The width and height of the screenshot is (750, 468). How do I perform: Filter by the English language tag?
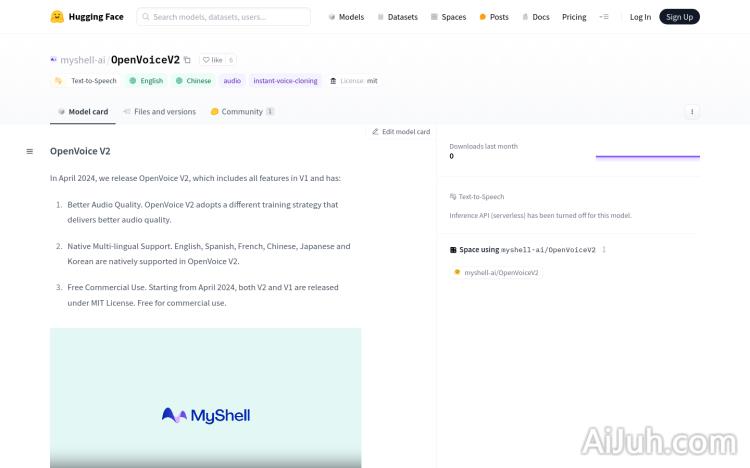coord(146,81)
